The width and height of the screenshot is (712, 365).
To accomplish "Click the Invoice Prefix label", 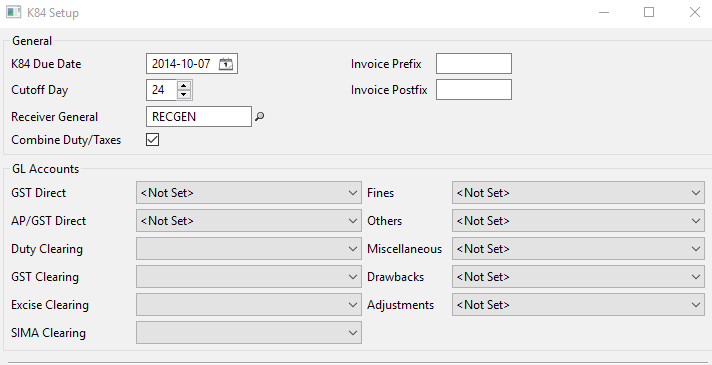I will coord(386,64).
